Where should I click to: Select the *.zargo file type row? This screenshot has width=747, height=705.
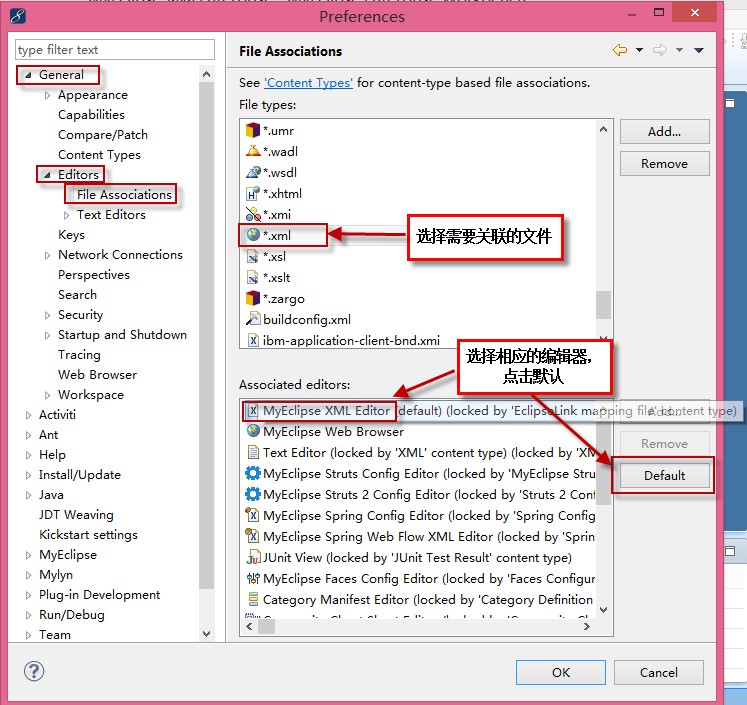(418, 298)
